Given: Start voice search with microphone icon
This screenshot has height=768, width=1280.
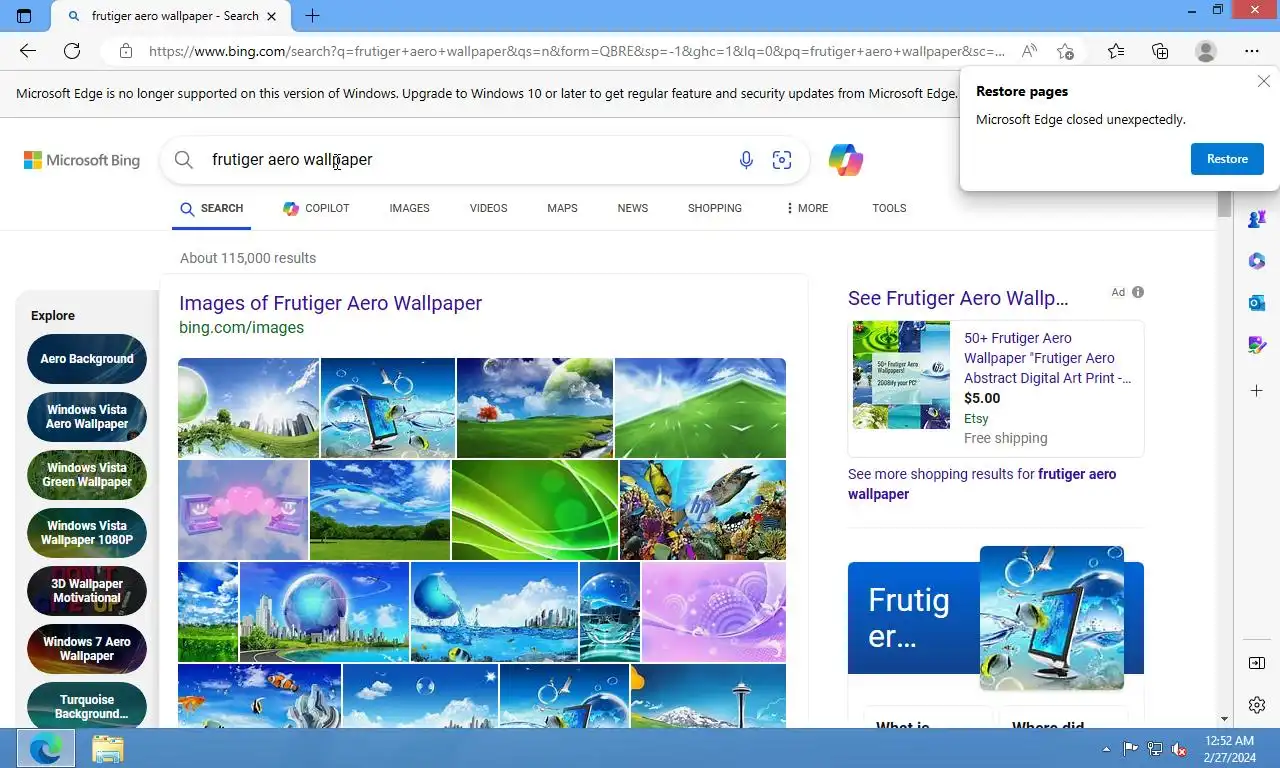Looking at the screenshot, I should click(746, 160).
